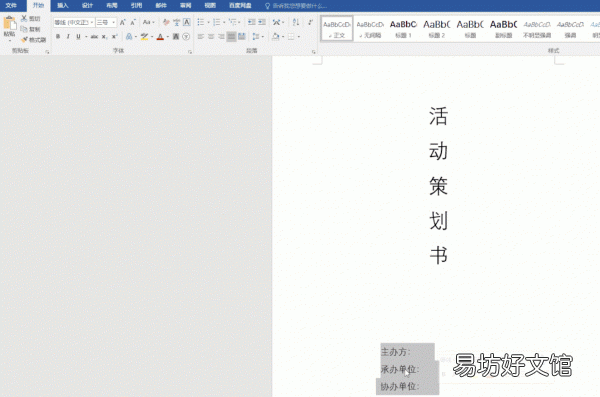This screenshot has height=397, width=600.
Task: Expand the underline style dropdown arrow
Action: click(x=86, y=37)
